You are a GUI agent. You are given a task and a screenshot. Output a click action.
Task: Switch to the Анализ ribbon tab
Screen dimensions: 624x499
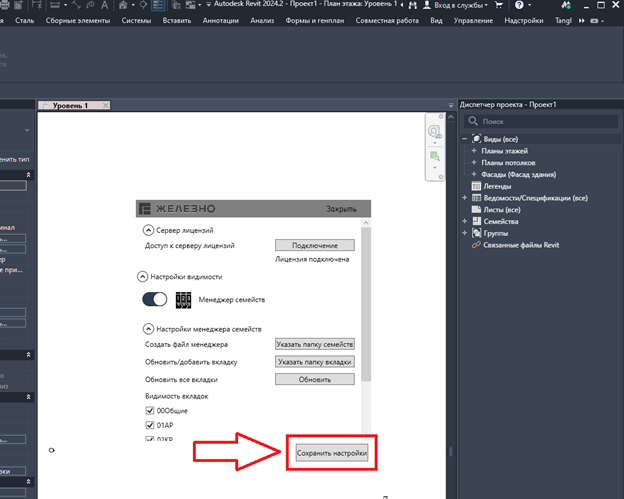[262, 20]
